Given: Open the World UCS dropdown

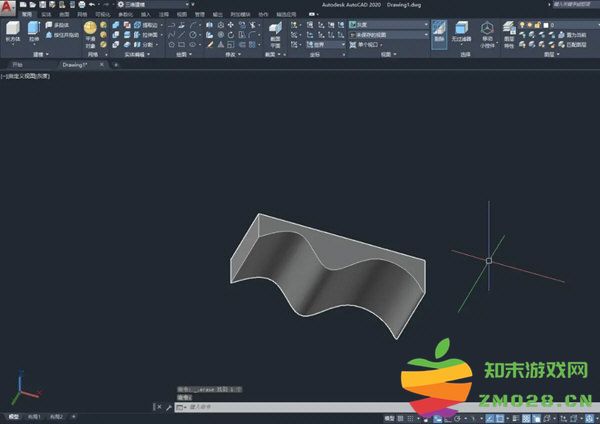Looking at the screenshot, I should [325, 45].
